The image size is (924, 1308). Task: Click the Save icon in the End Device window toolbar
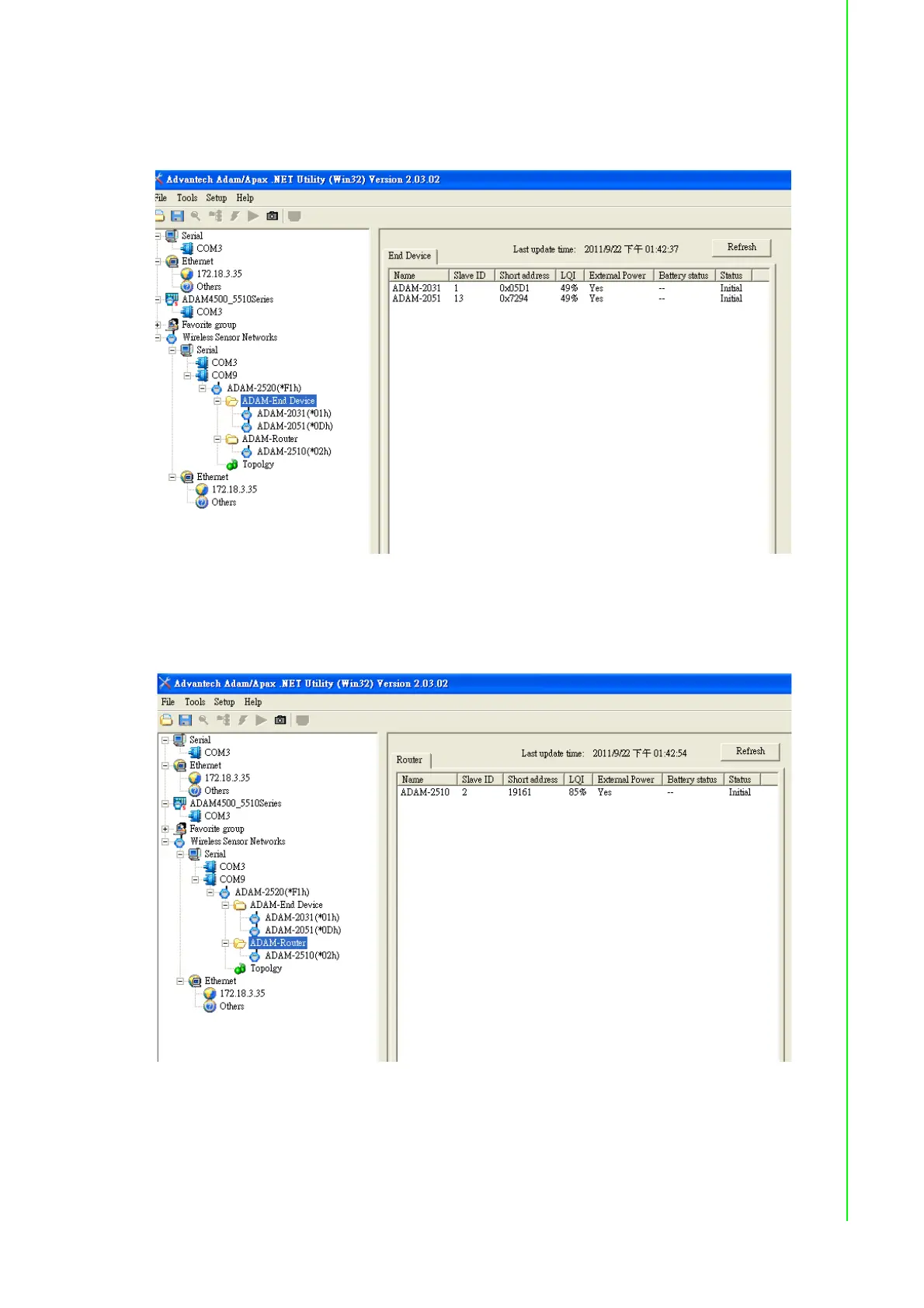(x=177, y=216)
